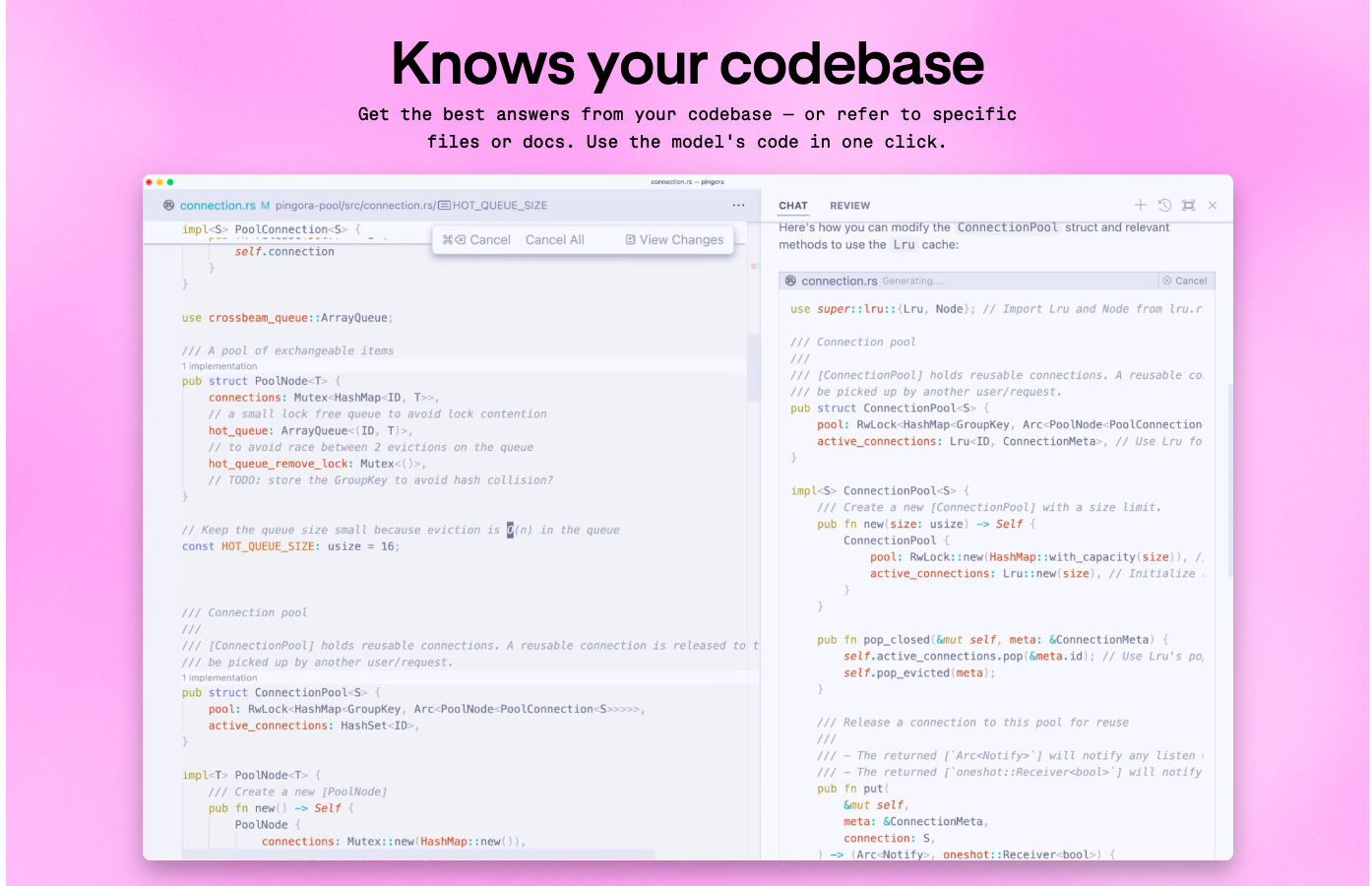The height and width of the screenshot is (886, 1372).
Task: Click the line 'const HOT_QUEUE_SIZE: usize = 16;'
Action: [291, 546]
